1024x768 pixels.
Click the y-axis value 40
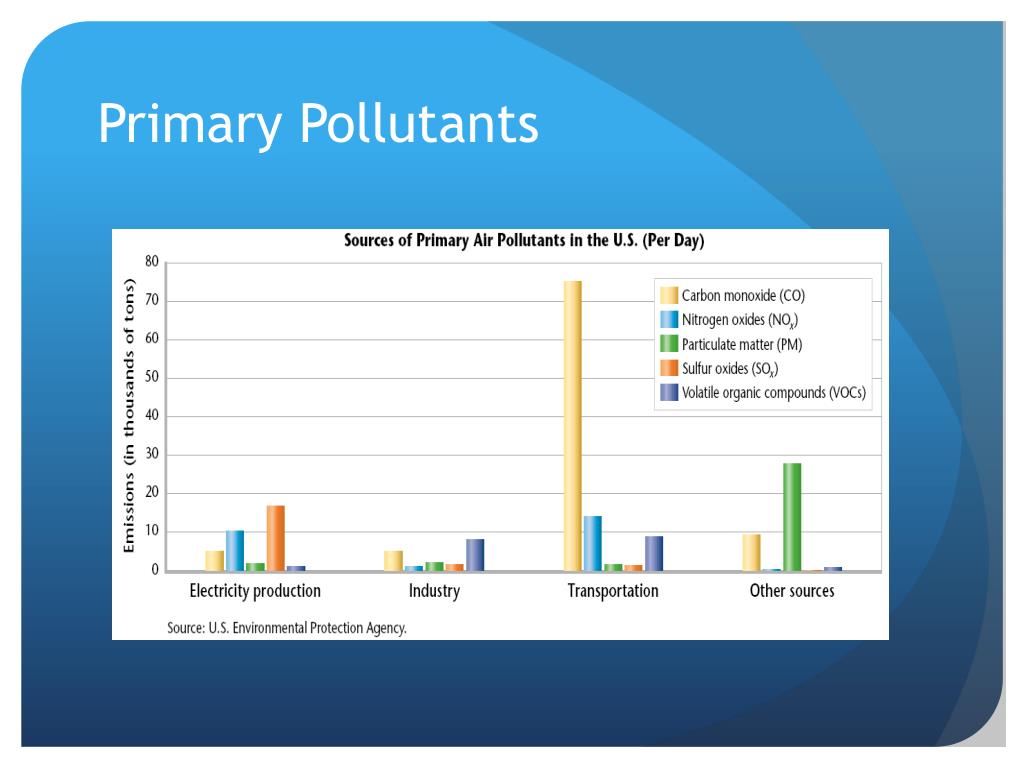point(152,415)
